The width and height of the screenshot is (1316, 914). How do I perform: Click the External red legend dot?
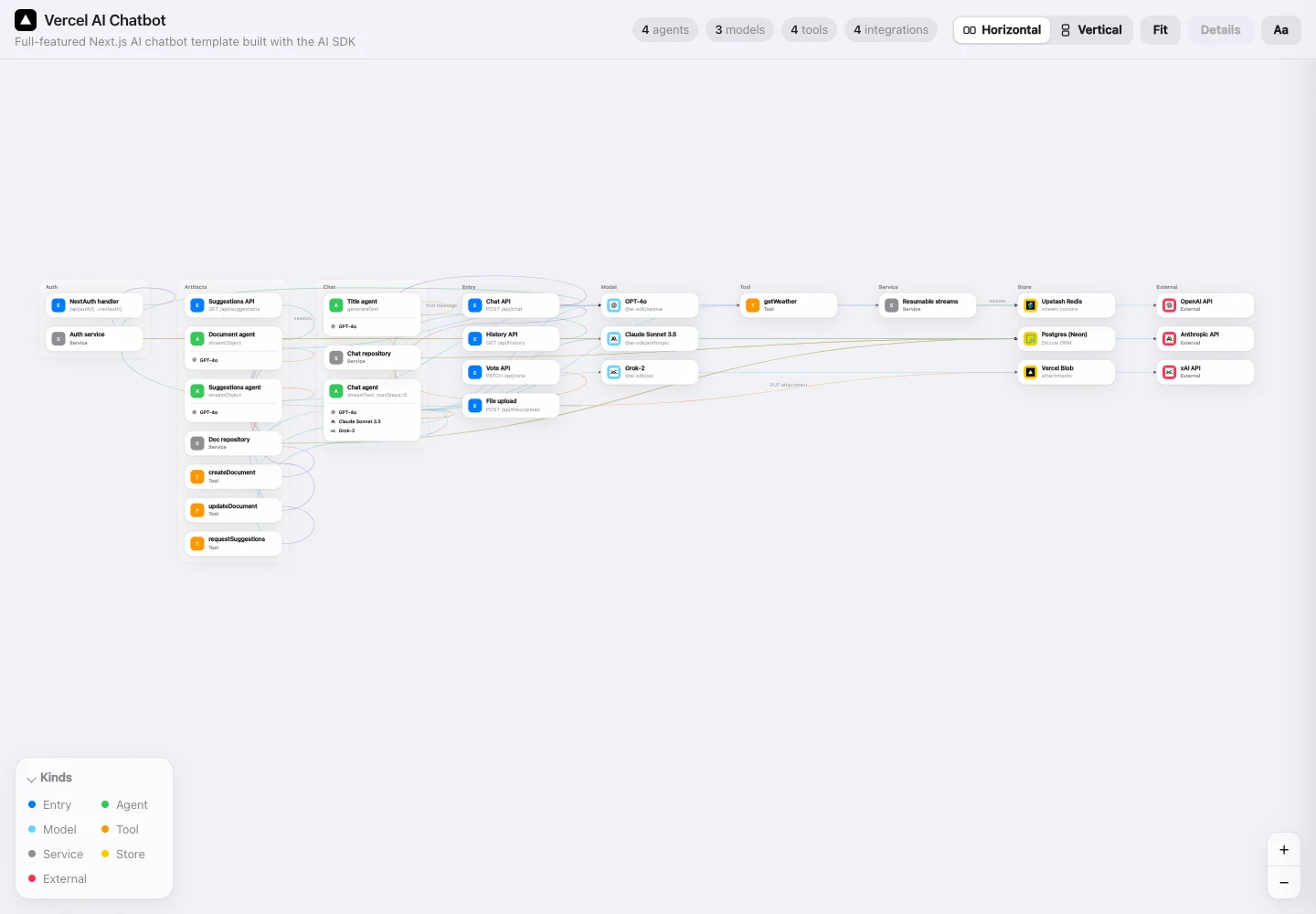pos(32,878)
